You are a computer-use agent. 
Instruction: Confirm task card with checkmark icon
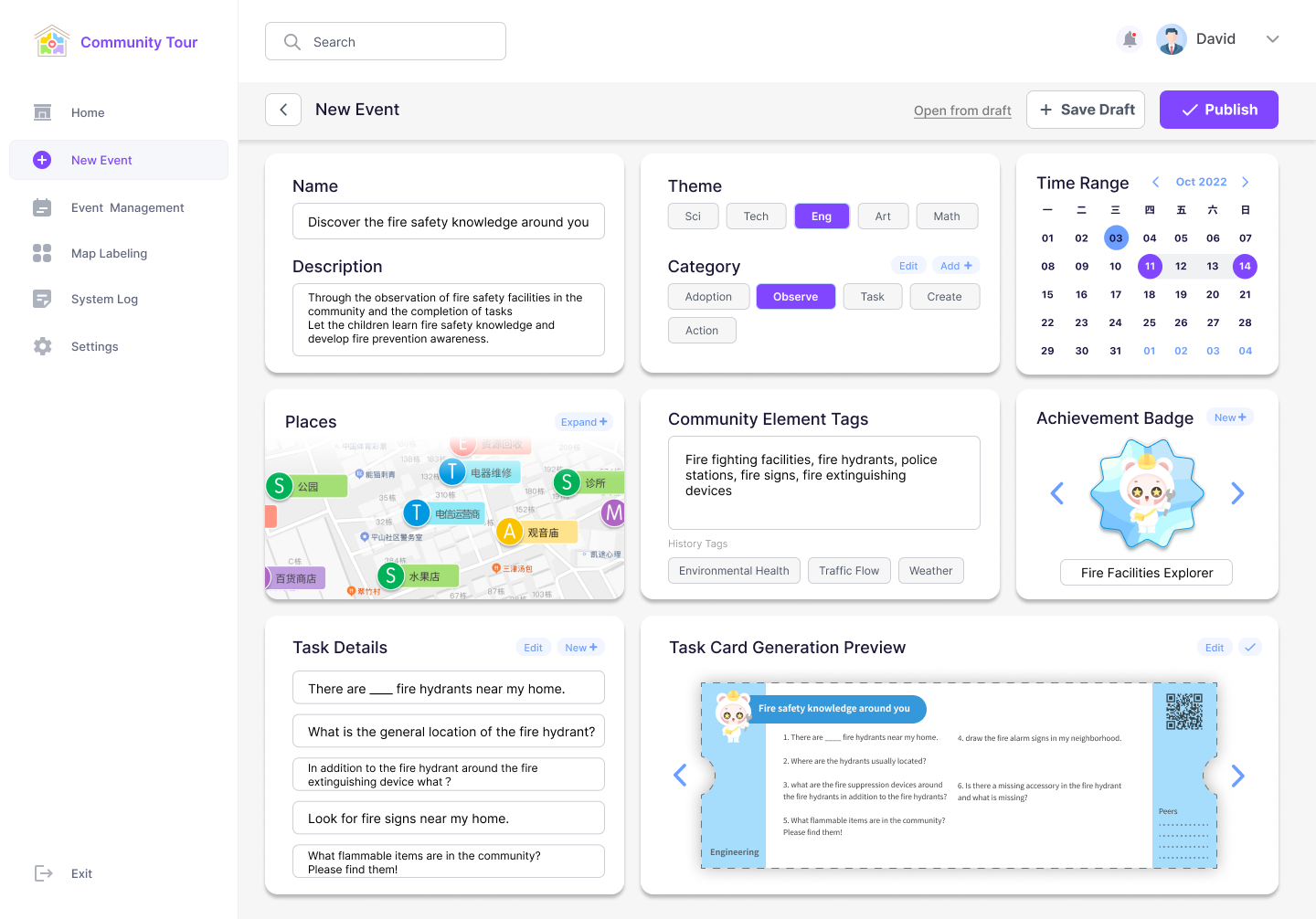pyautogui.click(x=1250, y=647)
